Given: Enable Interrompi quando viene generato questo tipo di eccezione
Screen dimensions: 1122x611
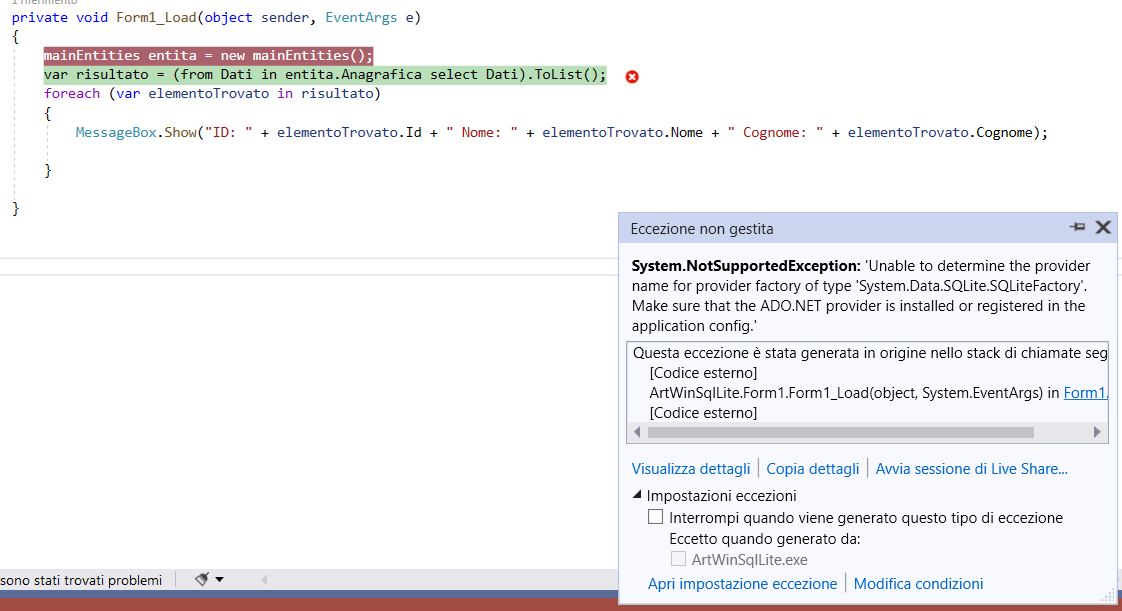Looking at the screenshot, I should (x=655, y=517).
